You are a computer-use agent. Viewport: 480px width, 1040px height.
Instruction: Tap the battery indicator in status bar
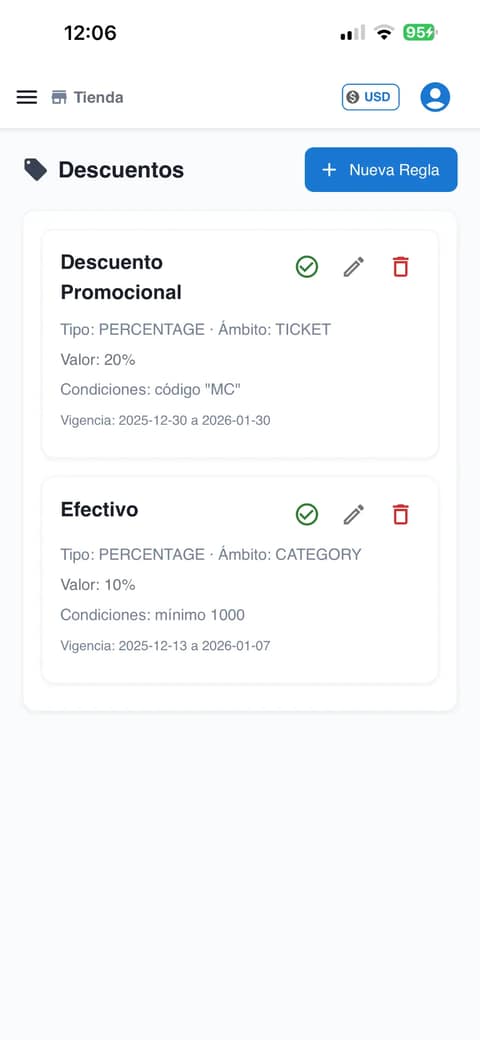tap(420, 32)
